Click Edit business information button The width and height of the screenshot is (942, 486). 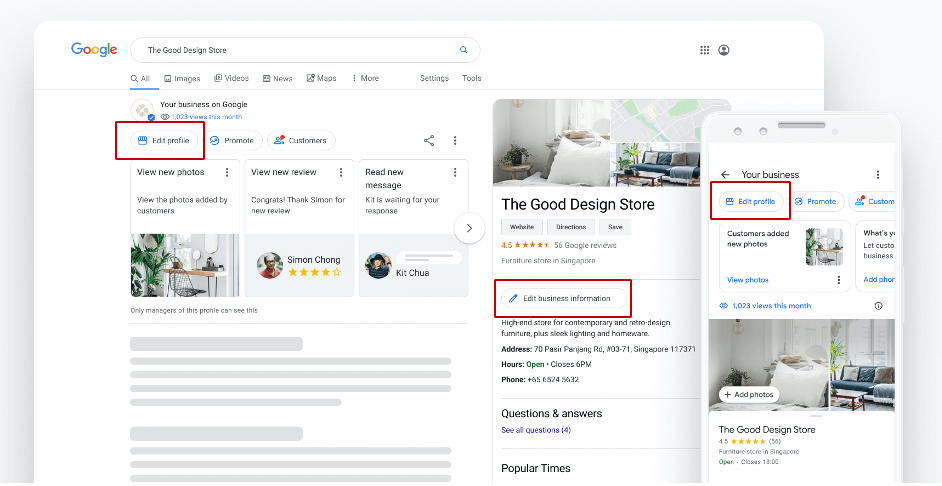(565, 298)
